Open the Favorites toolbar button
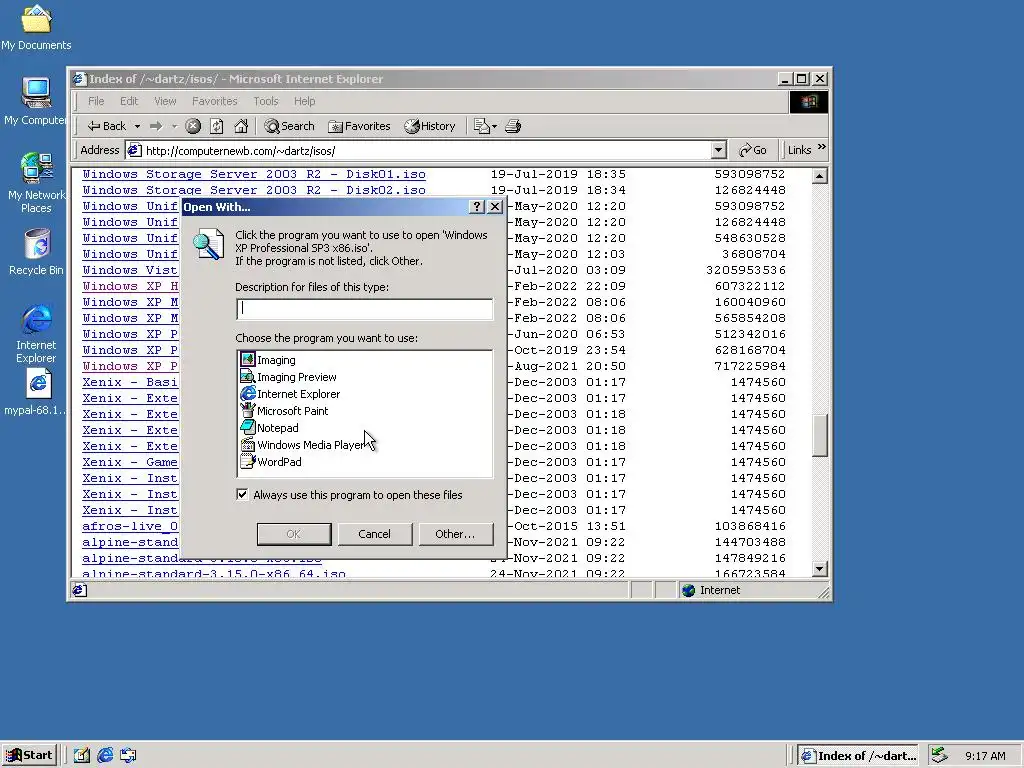 pyautogui.click(x=359, y=126)
